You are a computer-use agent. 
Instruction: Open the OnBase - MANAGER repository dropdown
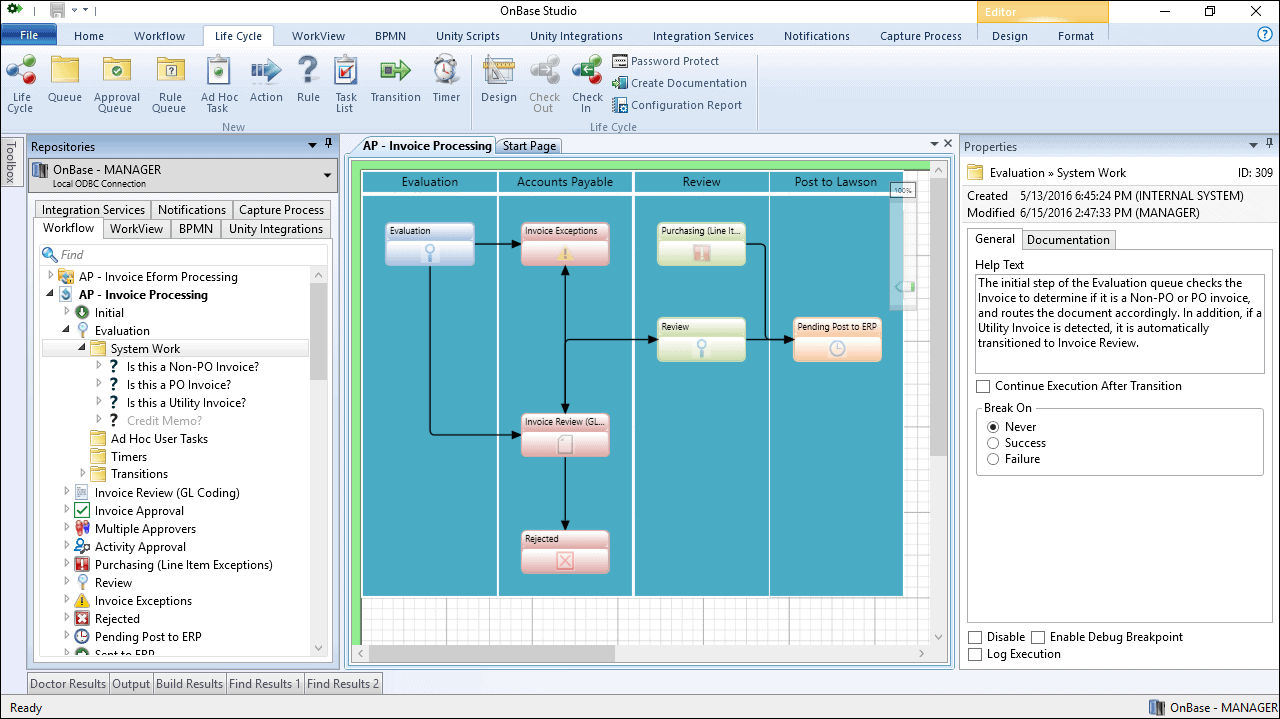(x=327, y=176)
